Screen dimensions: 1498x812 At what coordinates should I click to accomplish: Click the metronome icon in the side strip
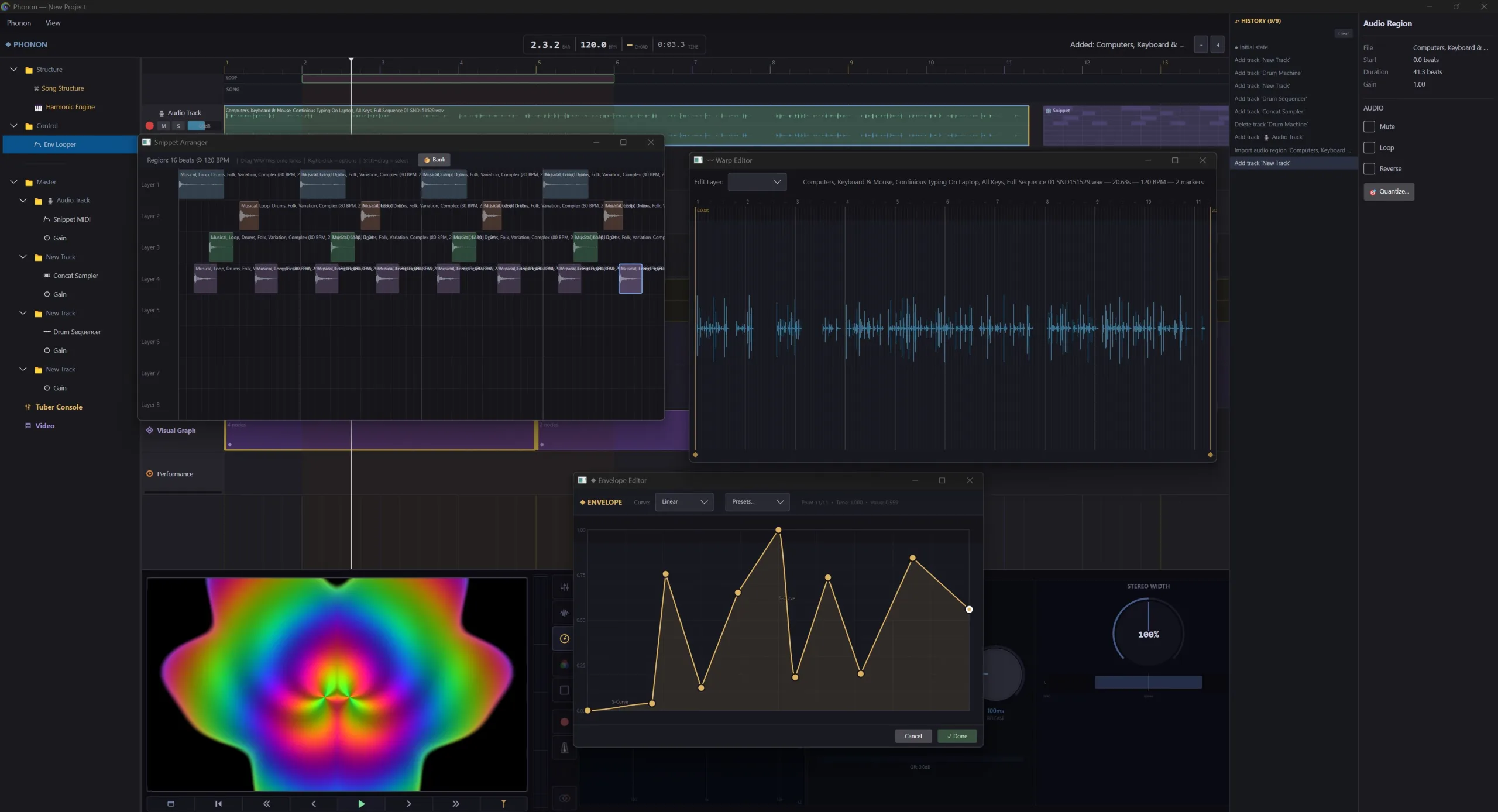pyautogui.click(x=564, y=748)
